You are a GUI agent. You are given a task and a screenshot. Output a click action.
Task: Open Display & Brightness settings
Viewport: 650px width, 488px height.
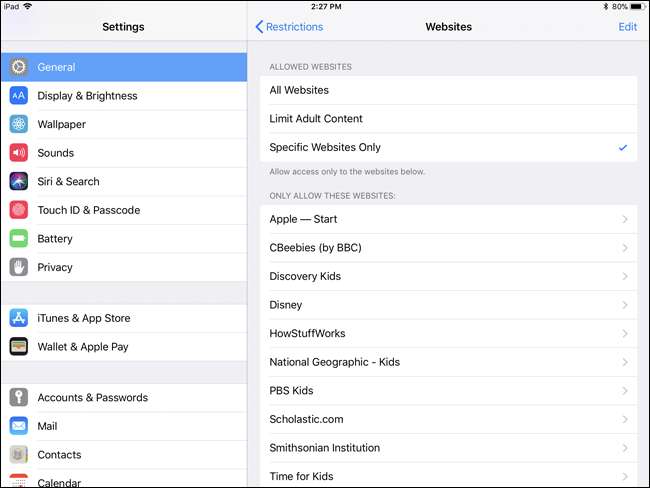[x=124, y=95]
